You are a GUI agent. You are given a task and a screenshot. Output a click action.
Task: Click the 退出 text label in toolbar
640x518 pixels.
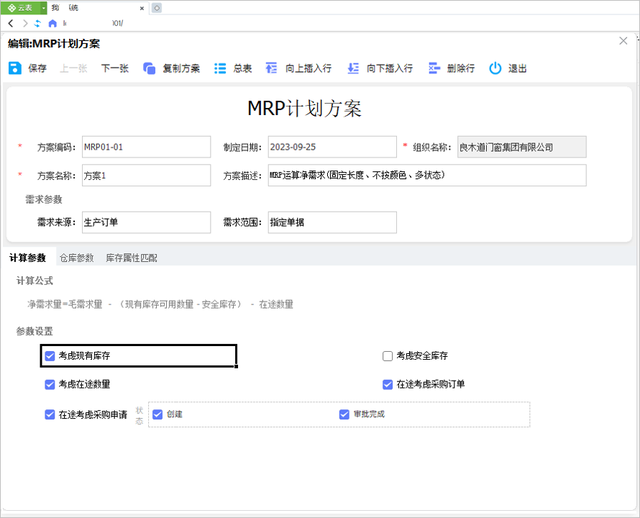coord(517,68)
